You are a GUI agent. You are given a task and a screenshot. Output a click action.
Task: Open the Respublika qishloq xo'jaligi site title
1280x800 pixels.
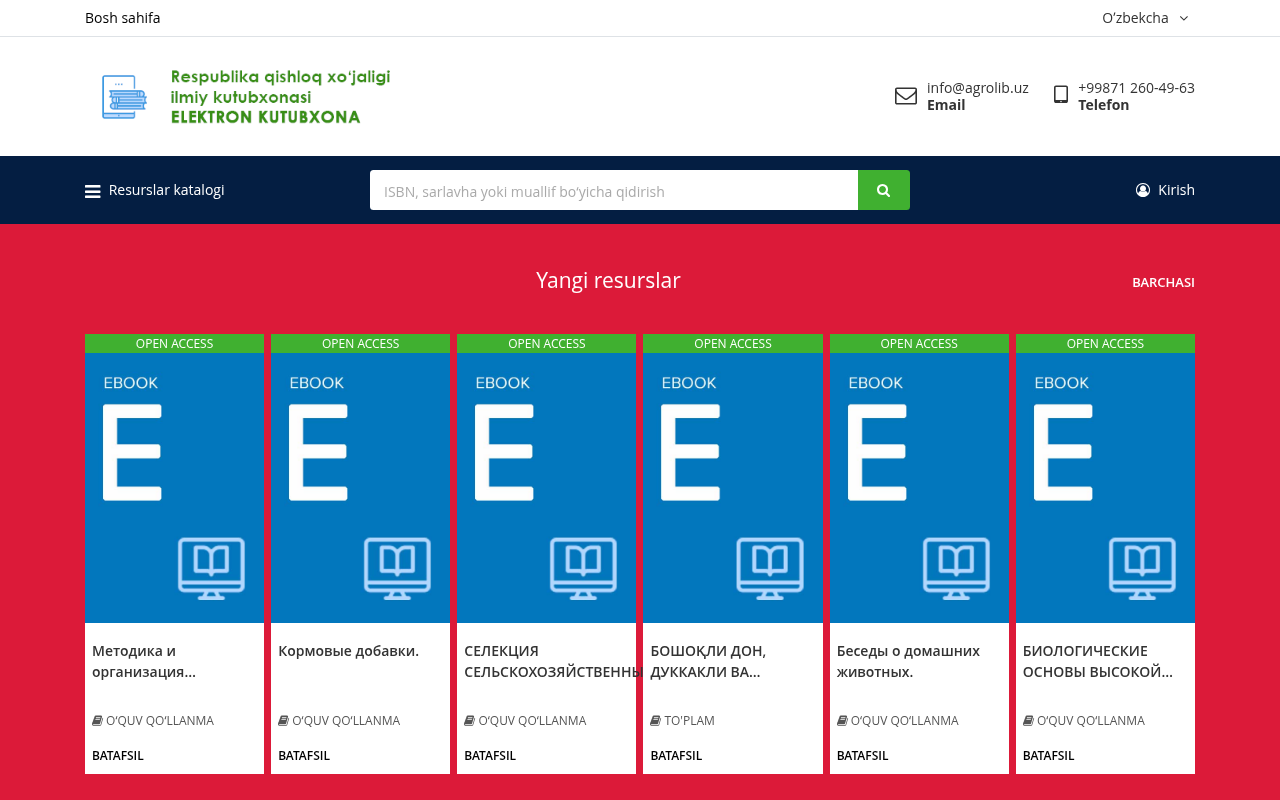click(x=280, y=97)
